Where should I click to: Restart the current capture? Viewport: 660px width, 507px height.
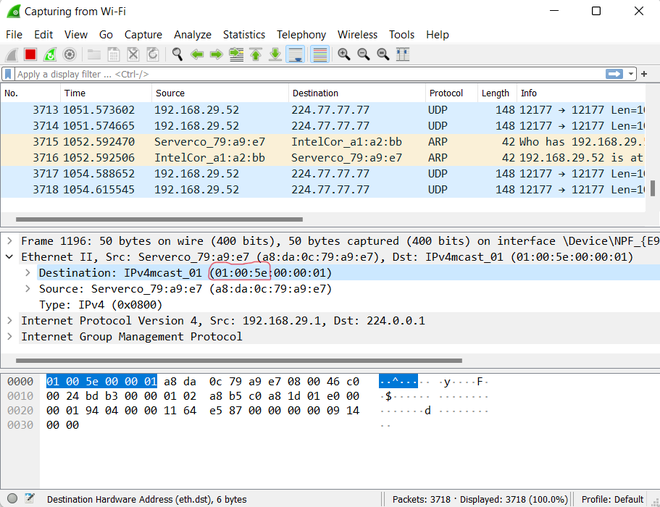pos(50,55)
